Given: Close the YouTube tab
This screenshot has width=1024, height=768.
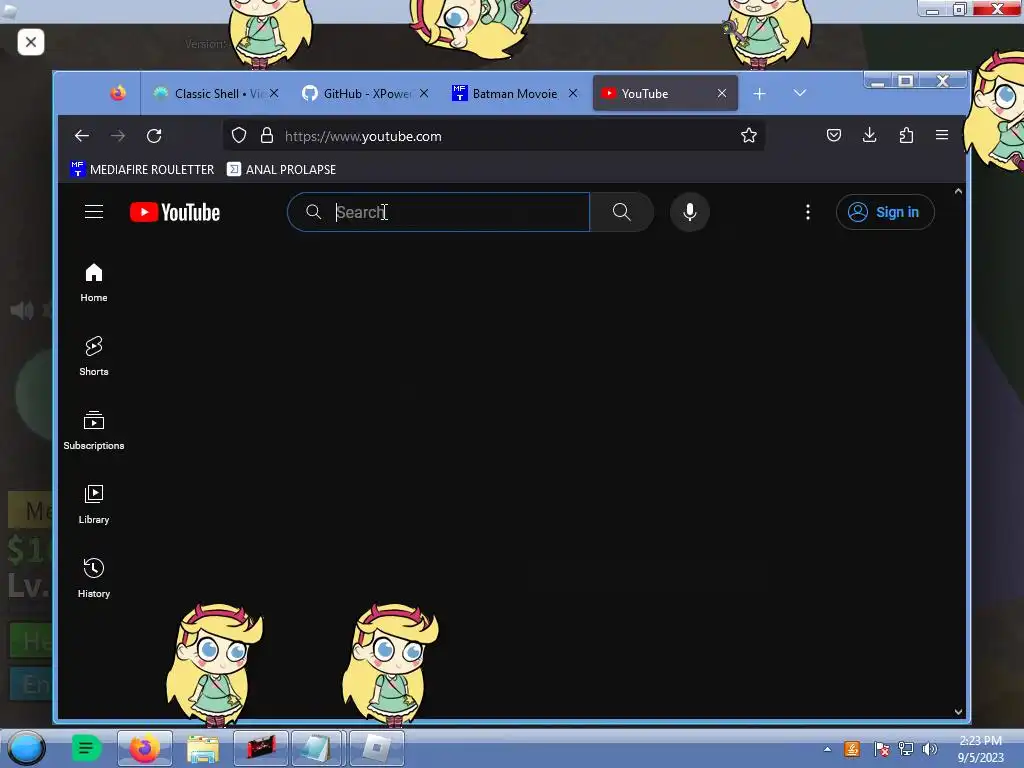Looking at the screenshot, I should point(722,93).
